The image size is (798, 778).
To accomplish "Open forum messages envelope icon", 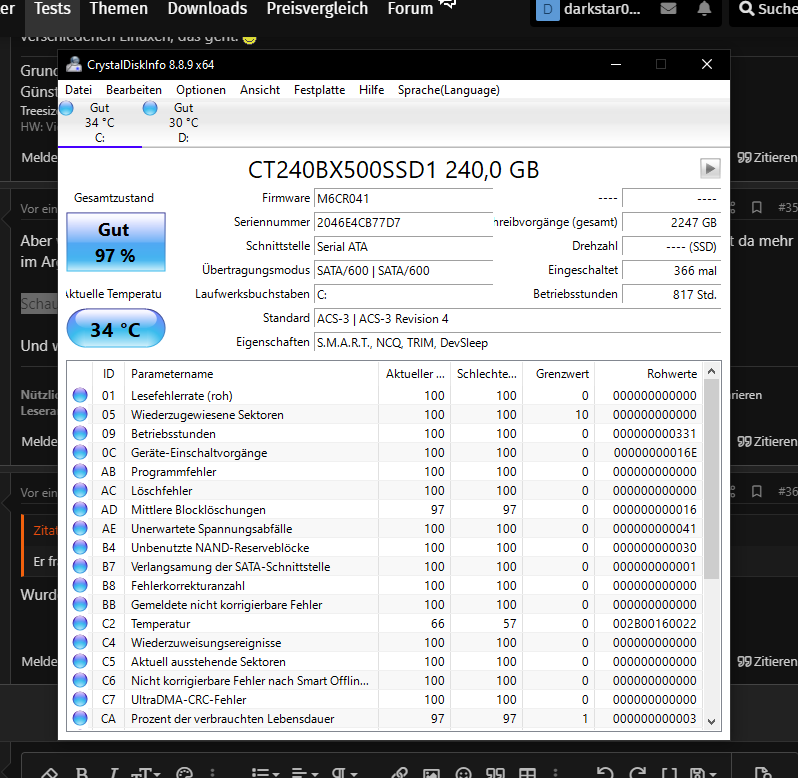I will (668, 9).
